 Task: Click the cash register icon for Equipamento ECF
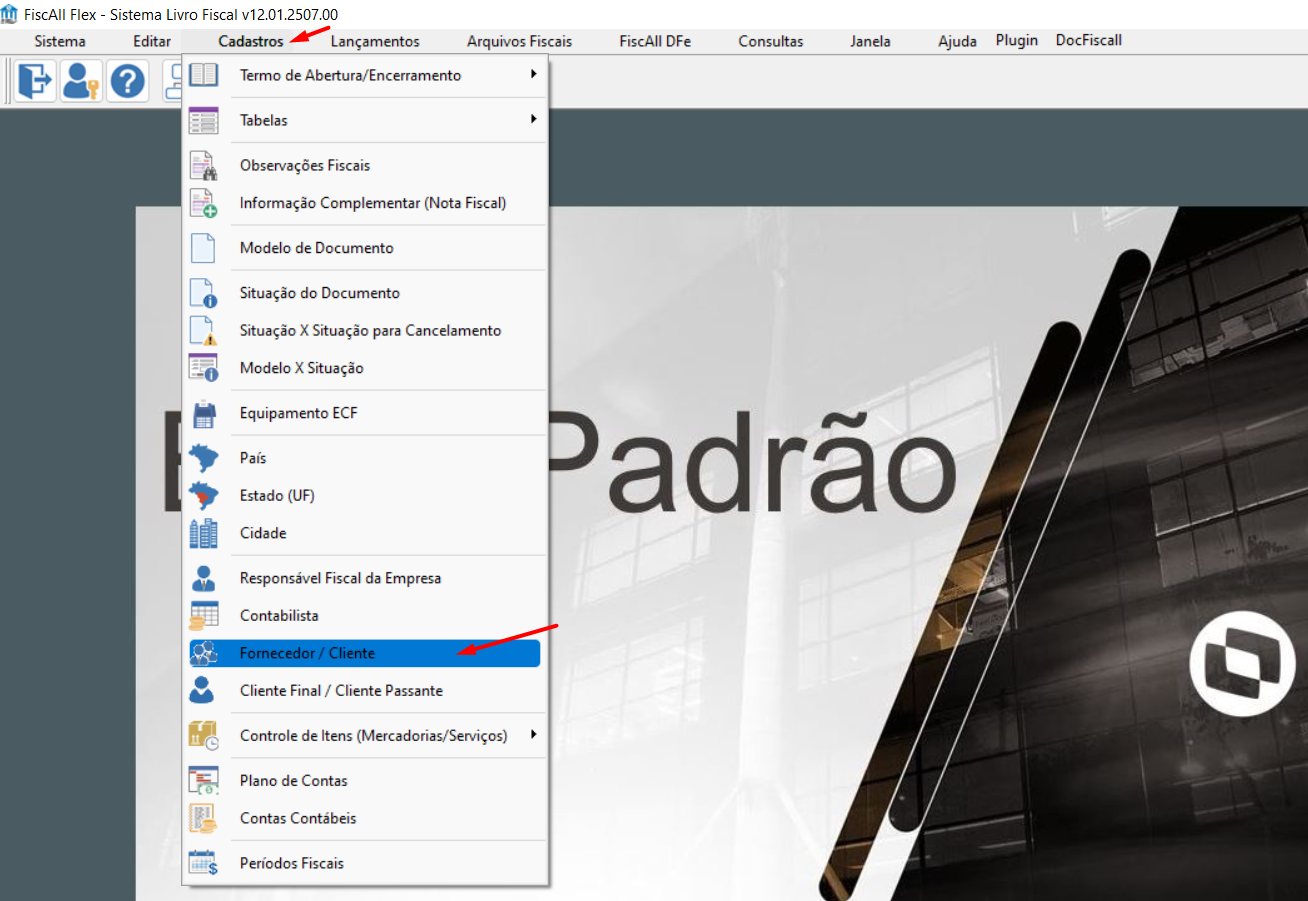tap(204, 413)
